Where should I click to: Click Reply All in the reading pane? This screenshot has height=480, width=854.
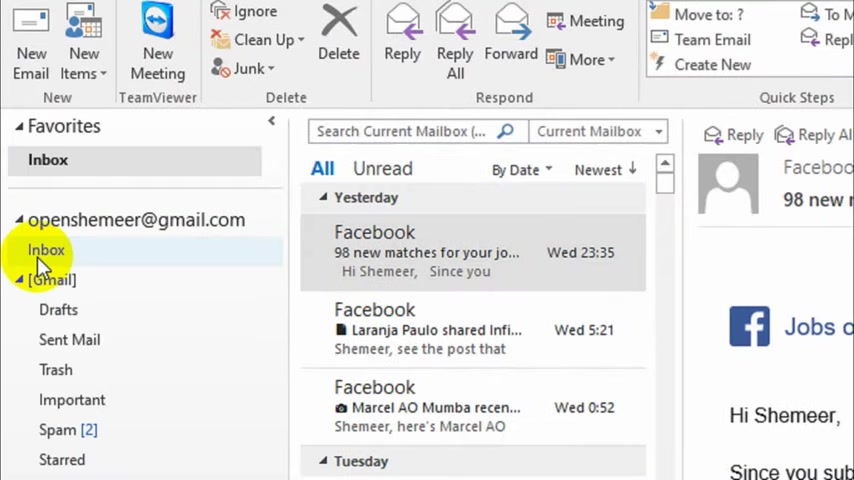812,135
